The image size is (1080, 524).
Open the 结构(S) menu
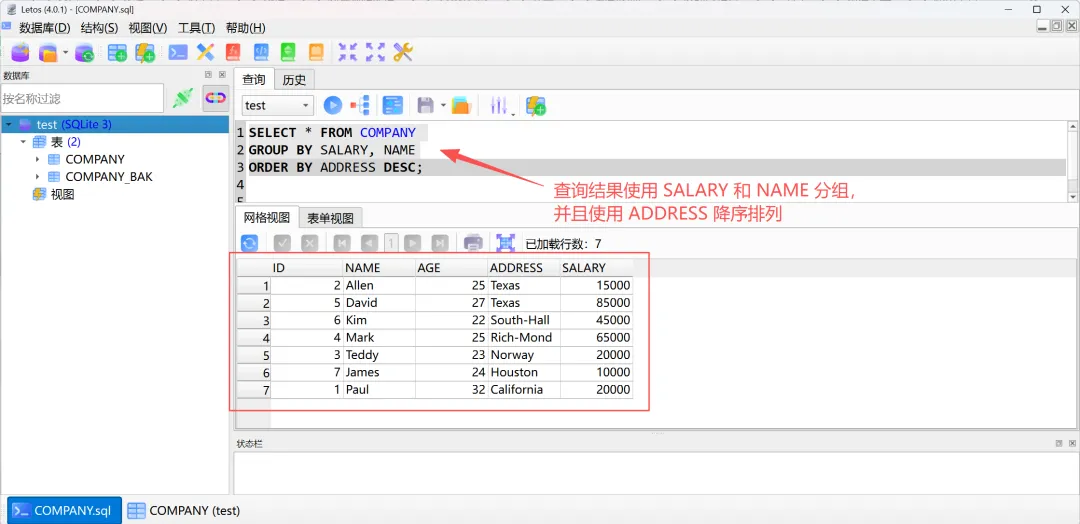(100, 28)
